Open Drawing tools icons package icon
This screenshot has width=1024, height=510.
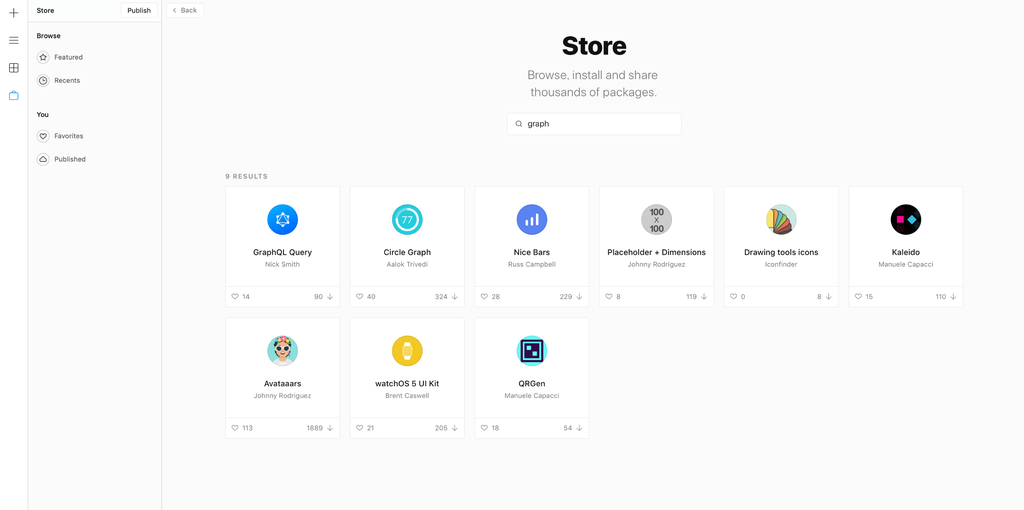(x=781, y=219)
